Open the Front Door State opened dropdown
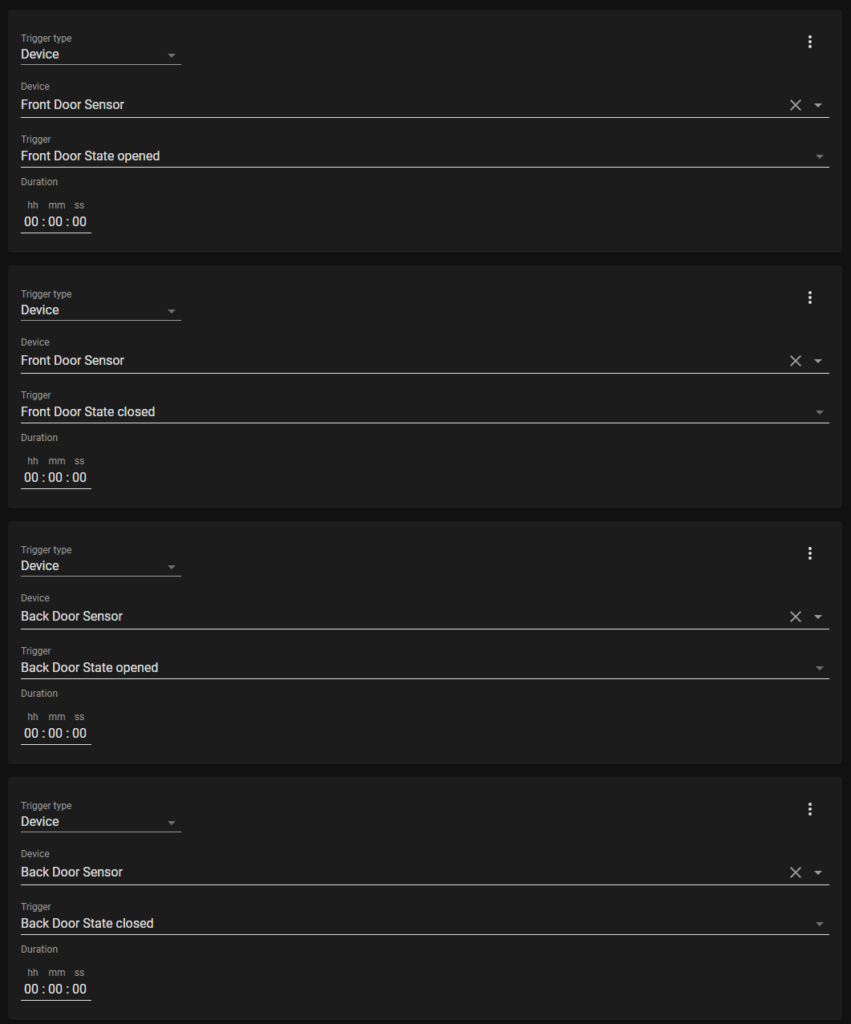851x1024 pixels. [x=425, y=151]
